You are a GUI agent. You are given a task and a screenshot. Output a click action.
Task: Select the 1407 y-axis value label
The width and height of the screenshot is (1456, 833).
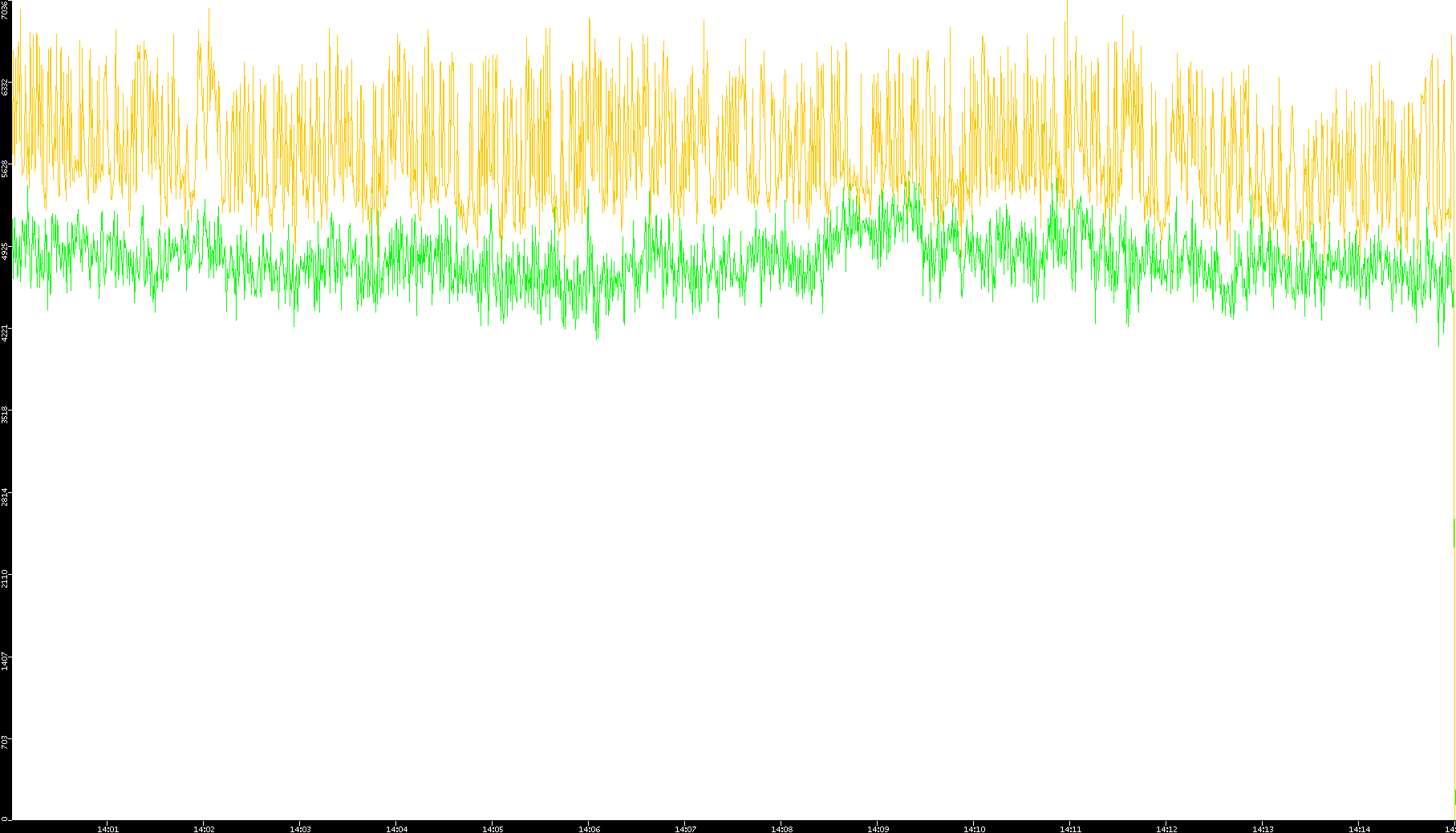coord(6,661)
